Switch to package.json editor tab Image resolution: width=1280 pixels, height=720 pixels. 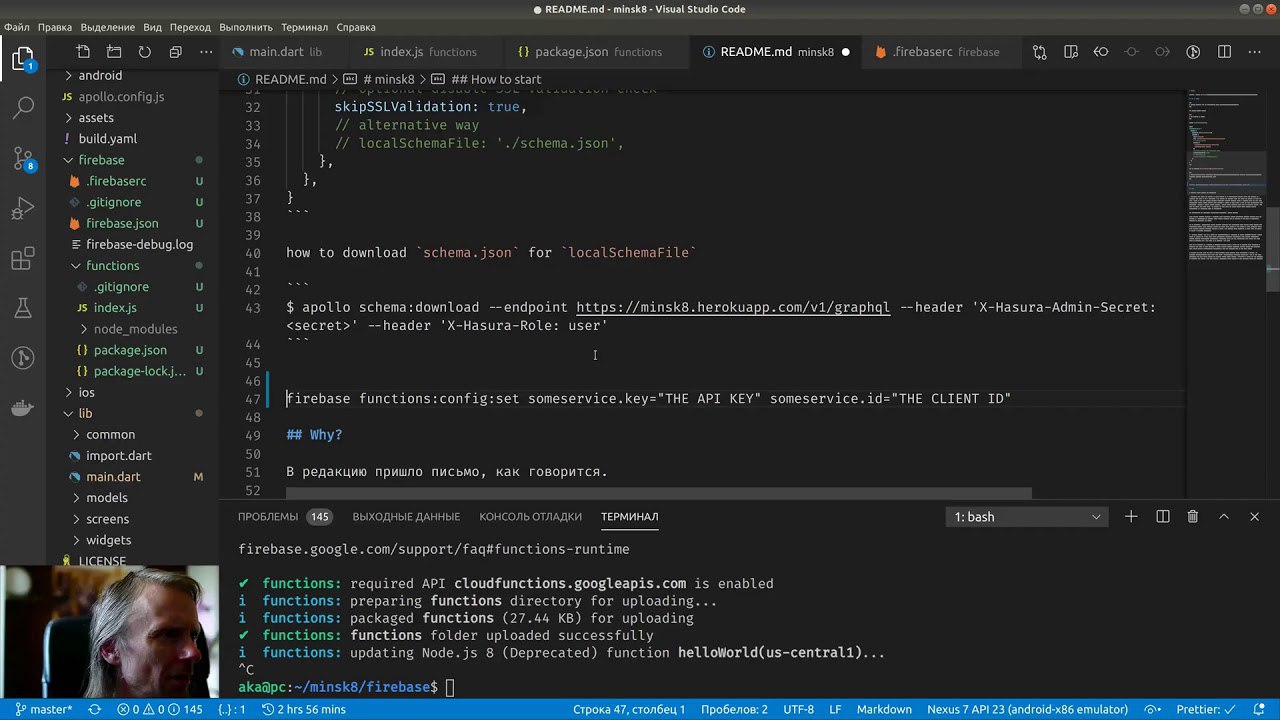(x=598, y=52)
